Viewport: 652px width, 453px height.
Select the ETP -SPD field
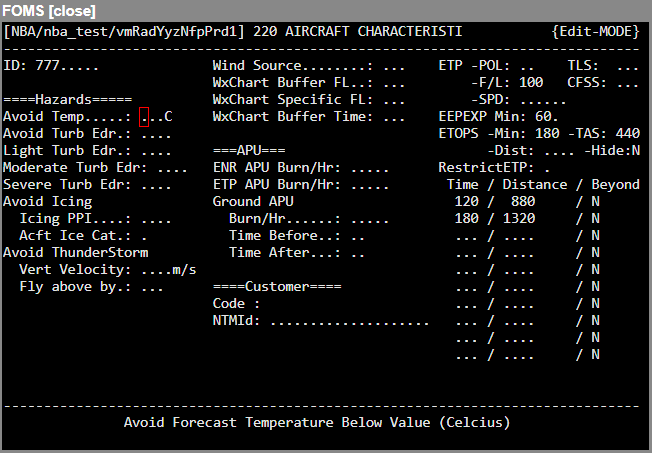[x=543, y=100]
